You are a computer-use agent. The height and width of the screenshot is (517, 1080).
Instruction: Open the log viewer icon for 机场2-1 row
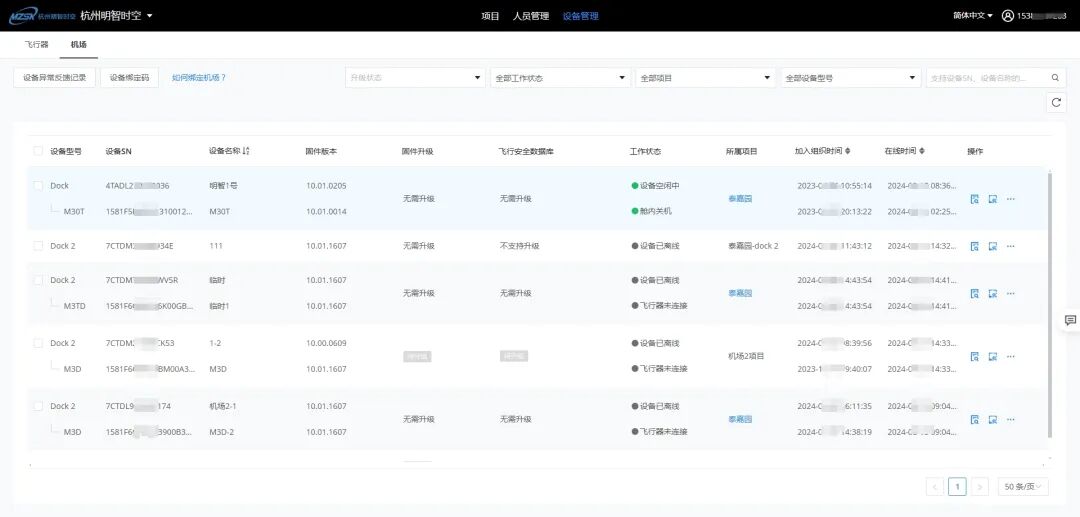click(x=975, y=419)
